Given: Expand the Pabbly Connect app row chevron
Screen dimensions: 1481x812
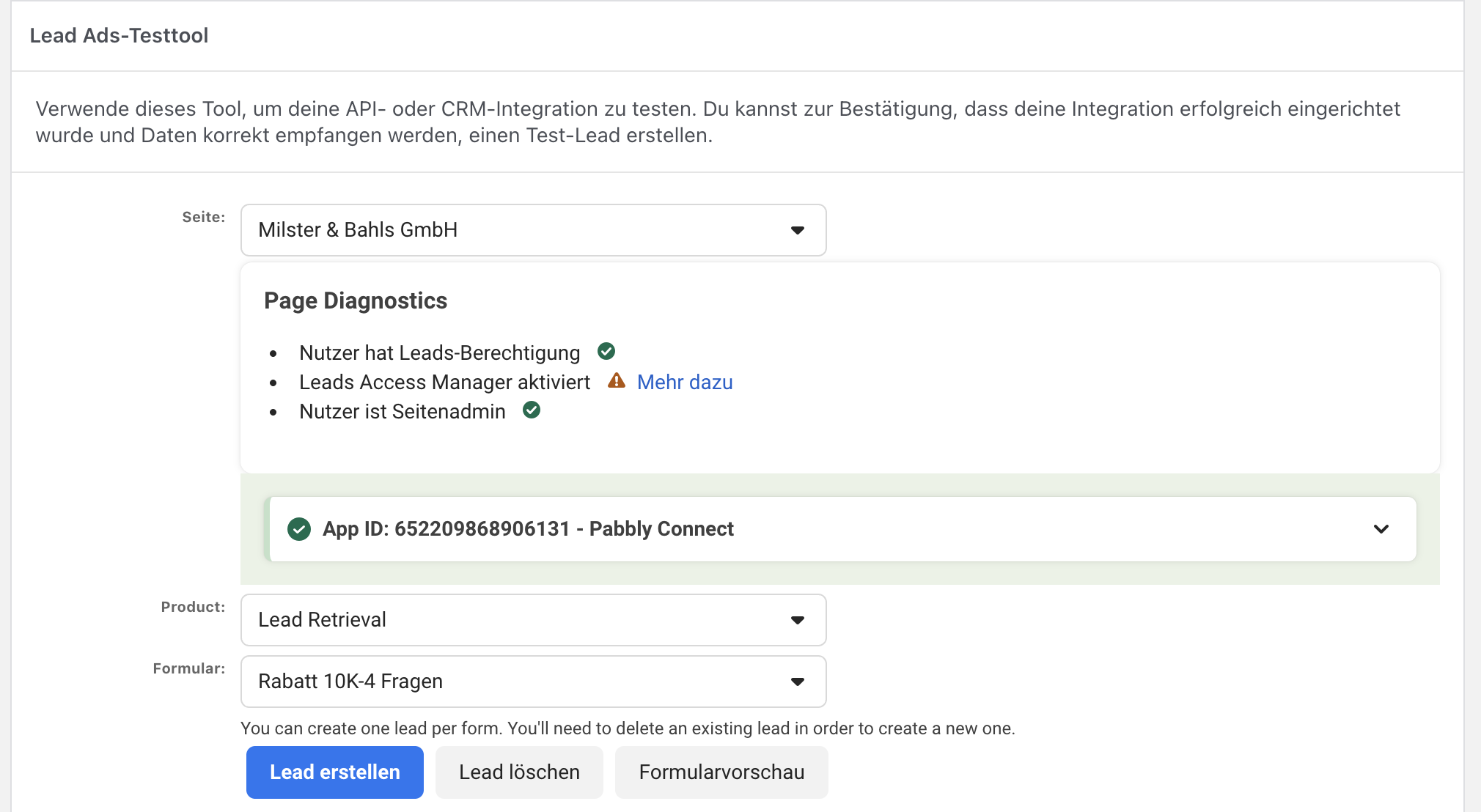Looking at the screenshot, I should coord(1381,529).
